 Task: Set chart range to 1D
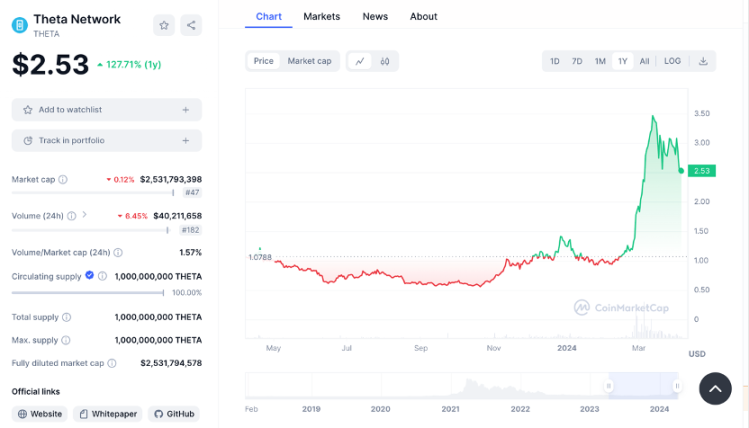click(555, 61)
